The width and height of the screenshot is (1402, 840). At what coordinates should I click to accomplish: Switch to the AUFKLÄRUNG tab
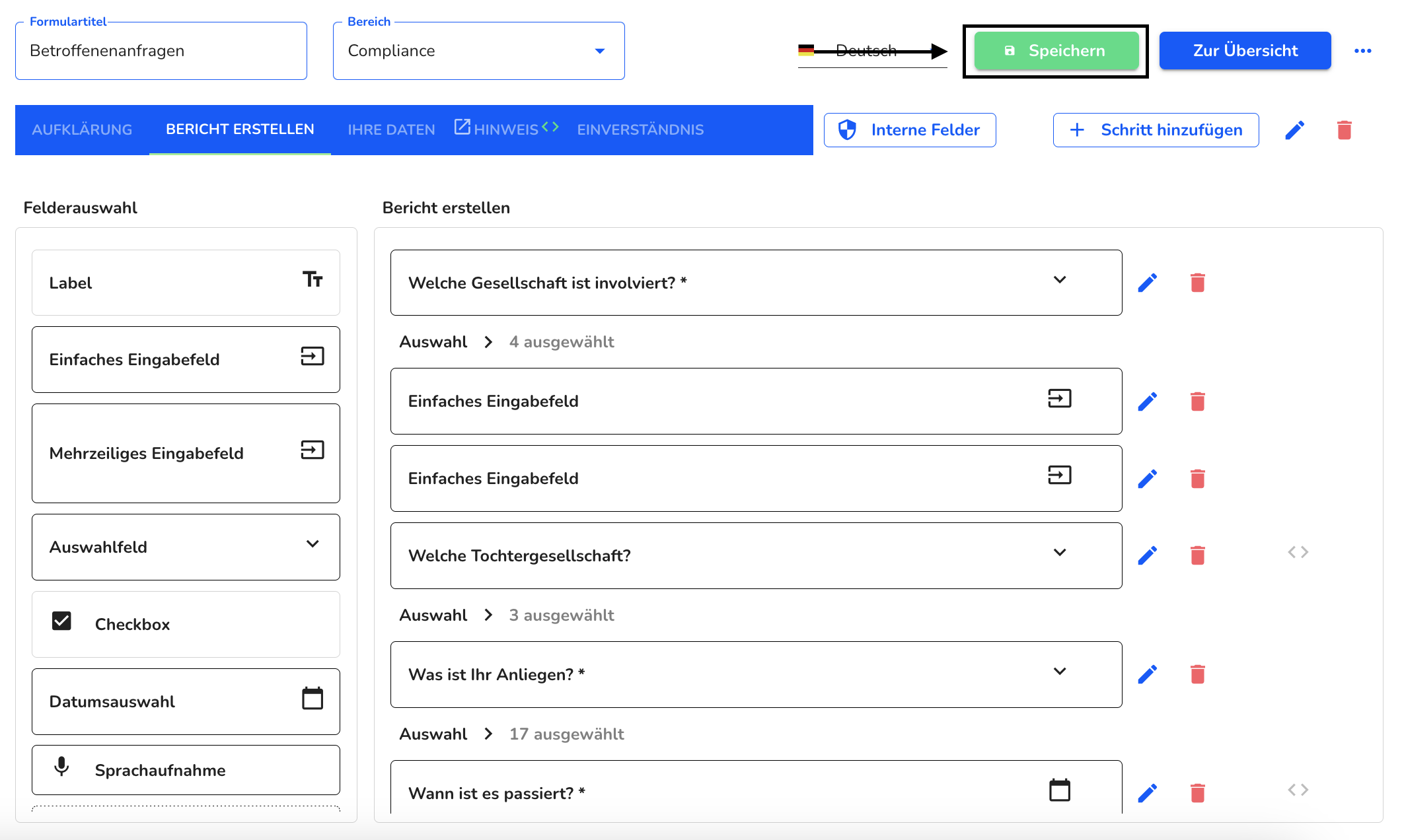(82, 129)
